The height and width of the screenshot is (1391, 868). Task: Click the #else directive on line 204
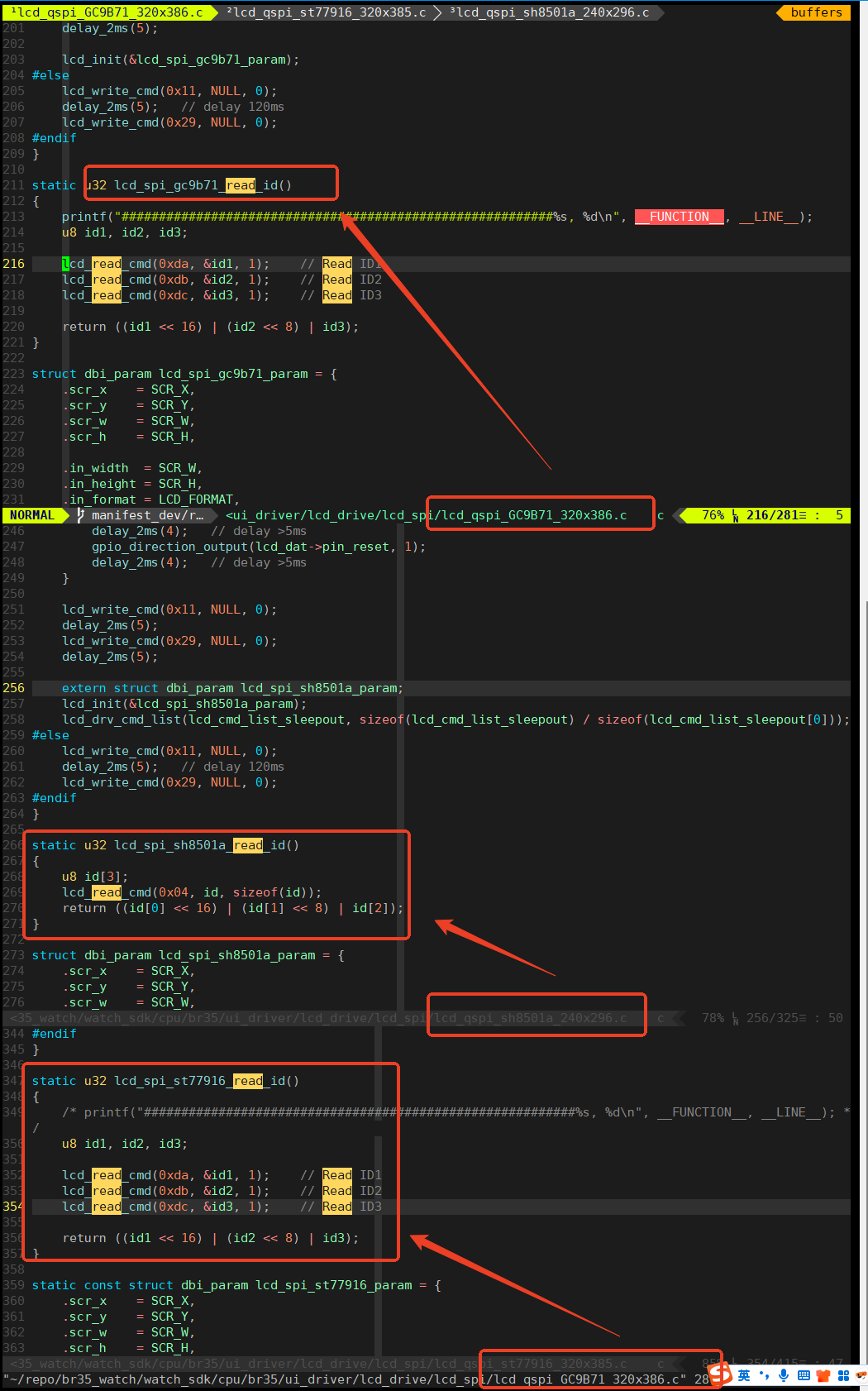pos(50,75)
